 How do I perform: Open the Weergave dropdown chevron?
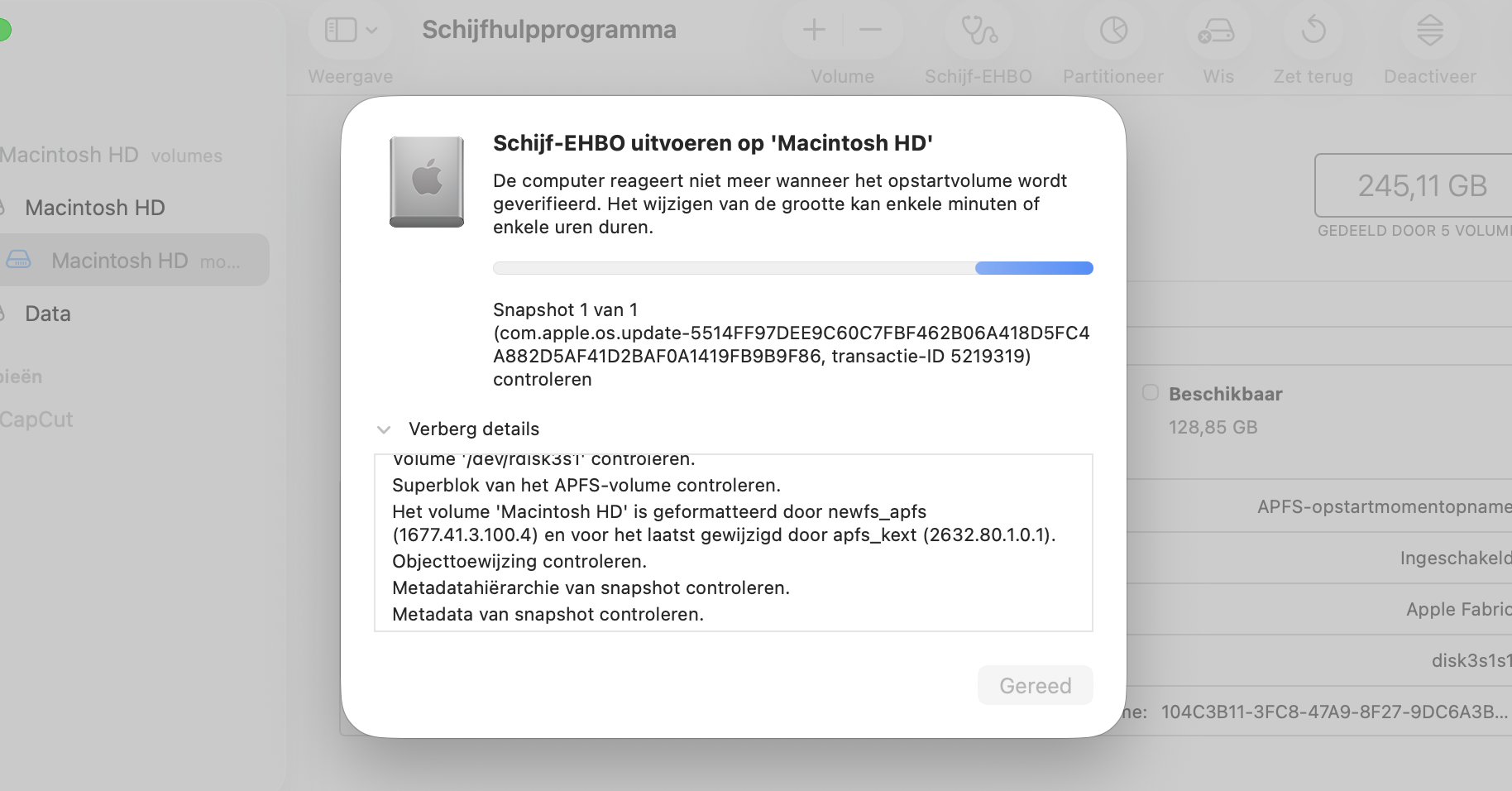371,29
